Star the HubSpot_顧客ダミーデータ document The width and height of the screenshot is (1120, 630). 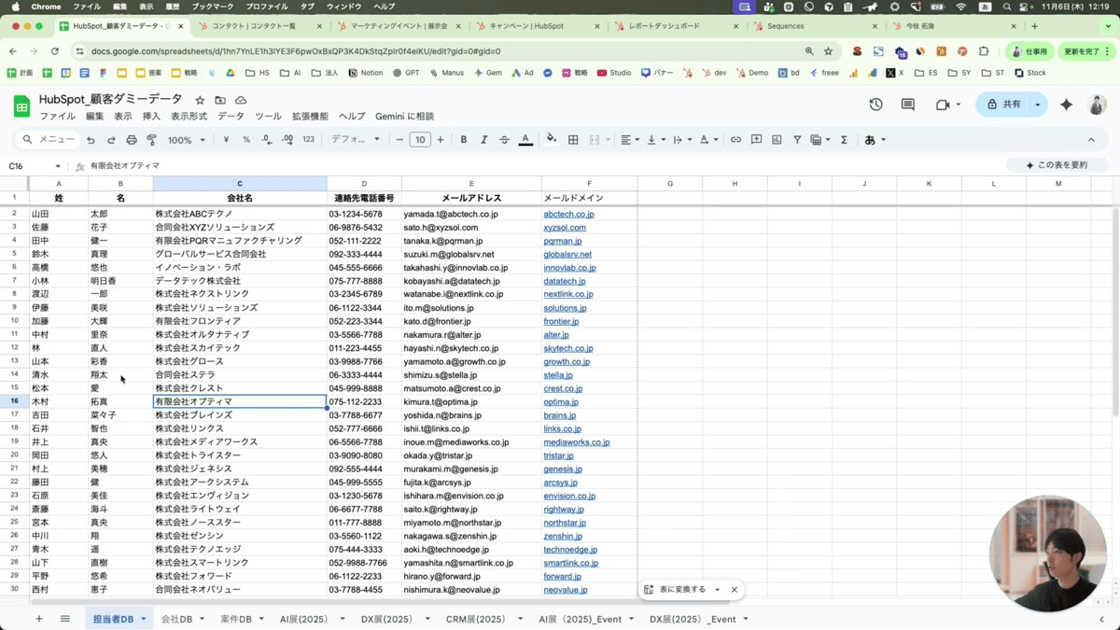click(x=200, y=100)
